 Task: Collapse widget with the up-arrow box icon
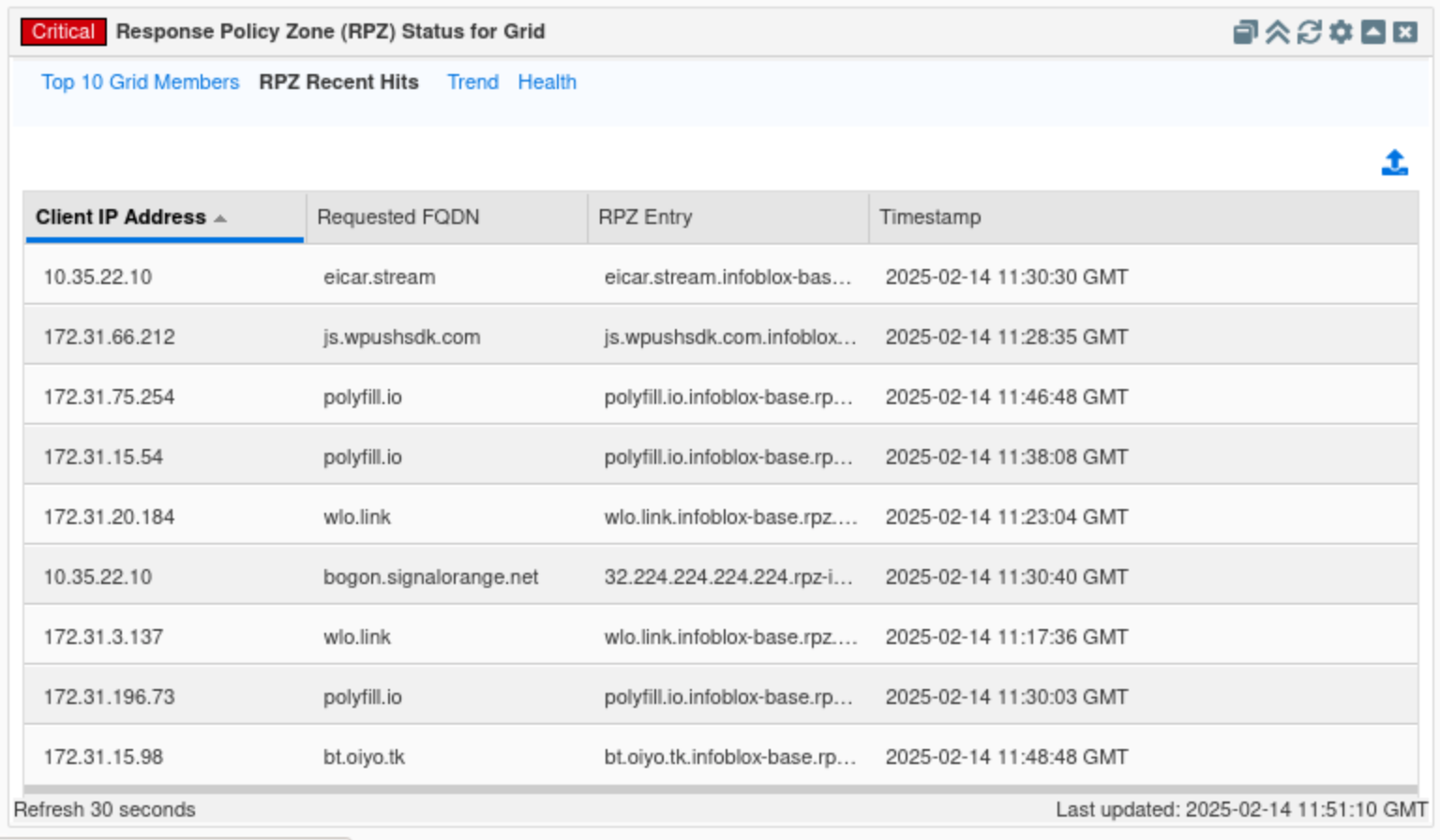point(1372,33)
